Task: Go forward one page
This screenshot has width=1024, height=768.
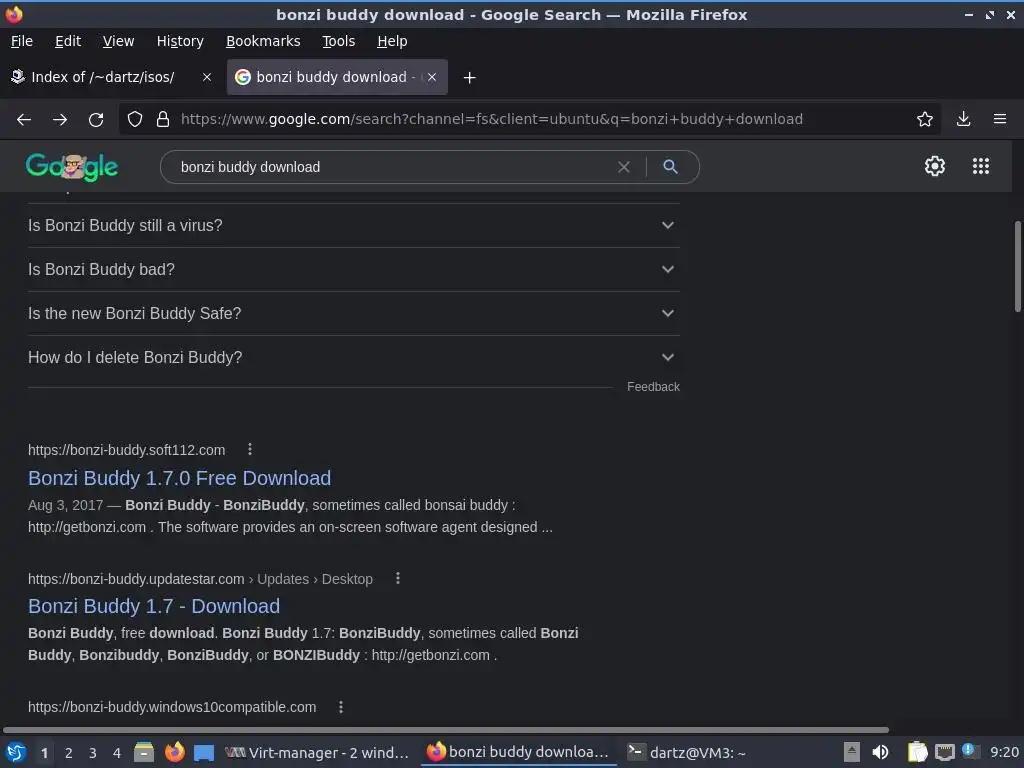Action: (x=59, y=120)
